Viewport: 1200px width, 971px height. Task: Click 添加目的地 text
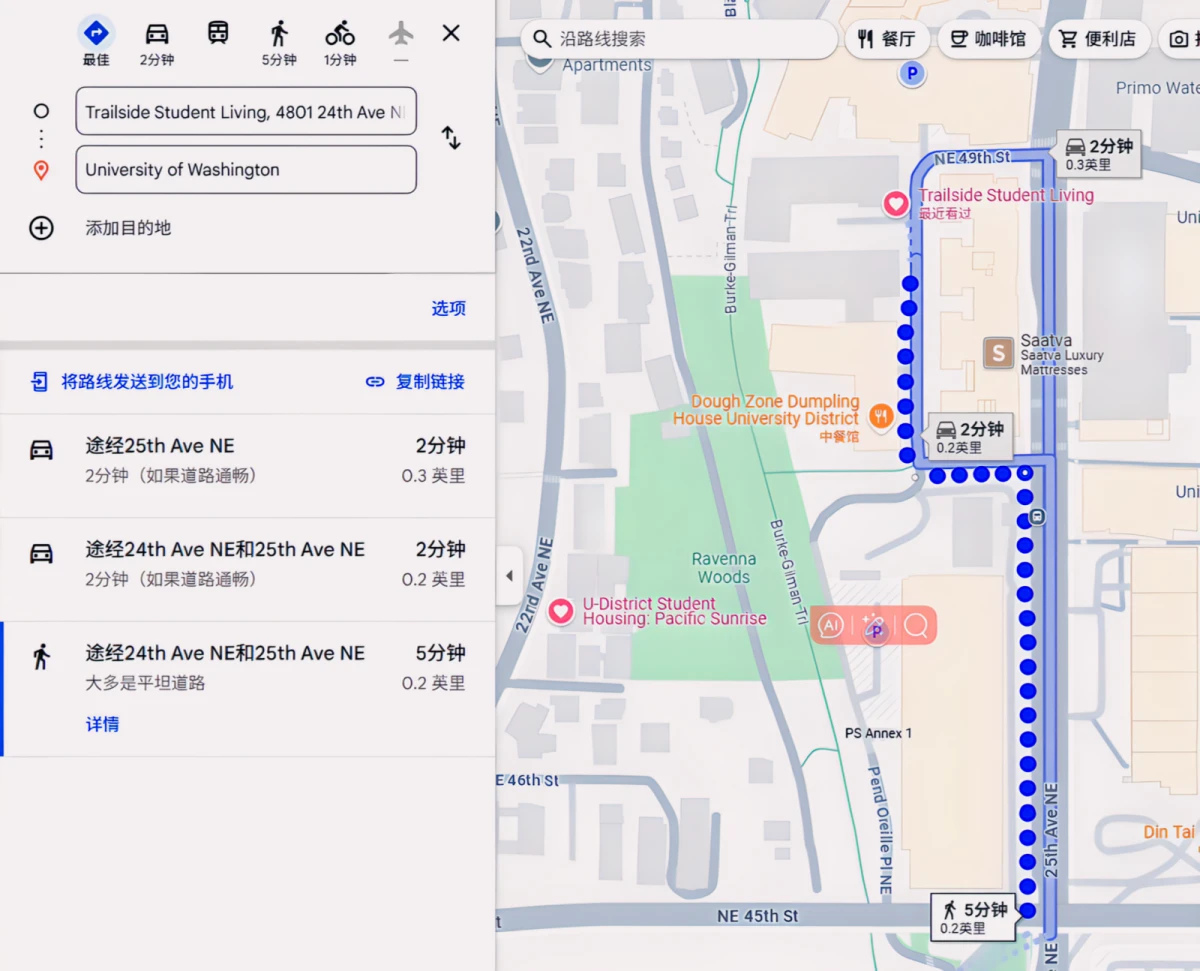128,228
